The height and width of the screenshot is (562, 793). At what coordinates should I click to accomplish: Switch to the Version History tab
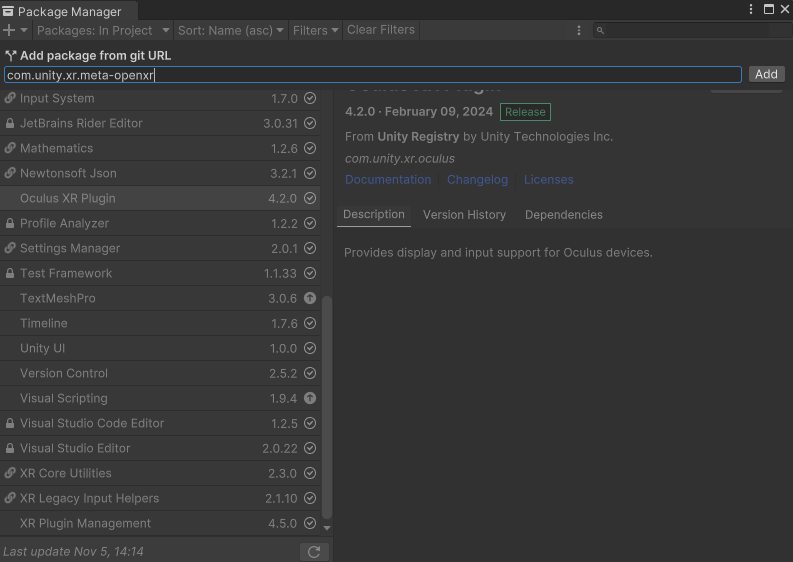464,214
